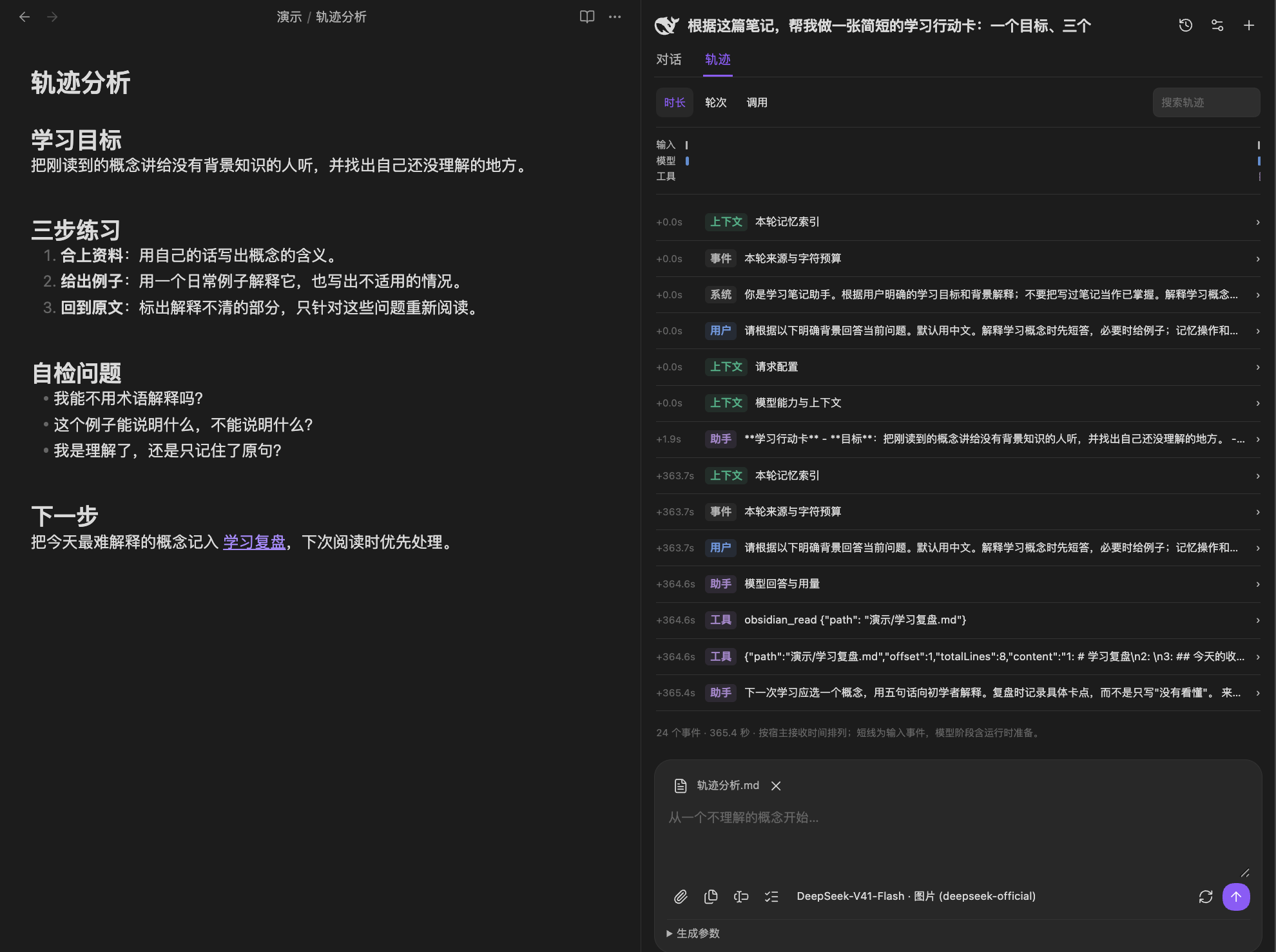This screenshot has width=1276, height=952.
Task: Toggle reading view book icon
Action: pyautogui.click(x=587, y=17)
